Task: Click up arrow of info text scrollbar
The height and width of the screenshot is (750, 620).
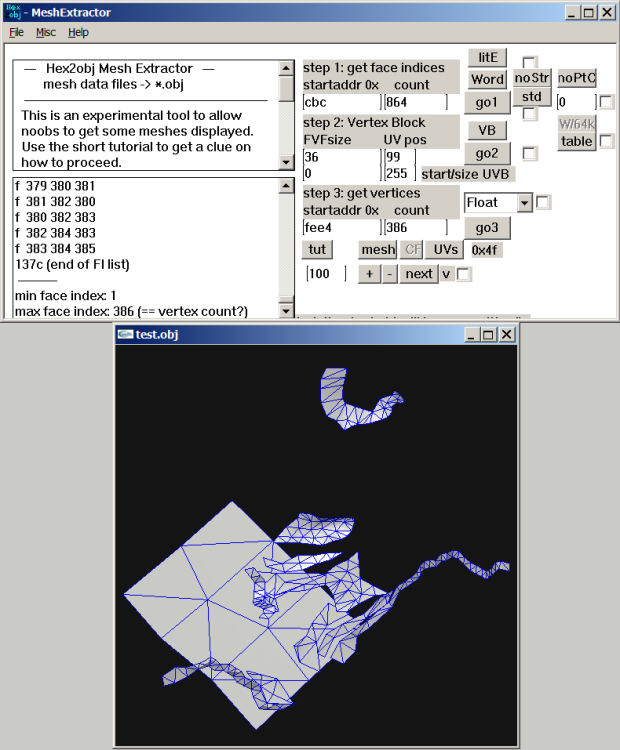Action: pos(286,68)
